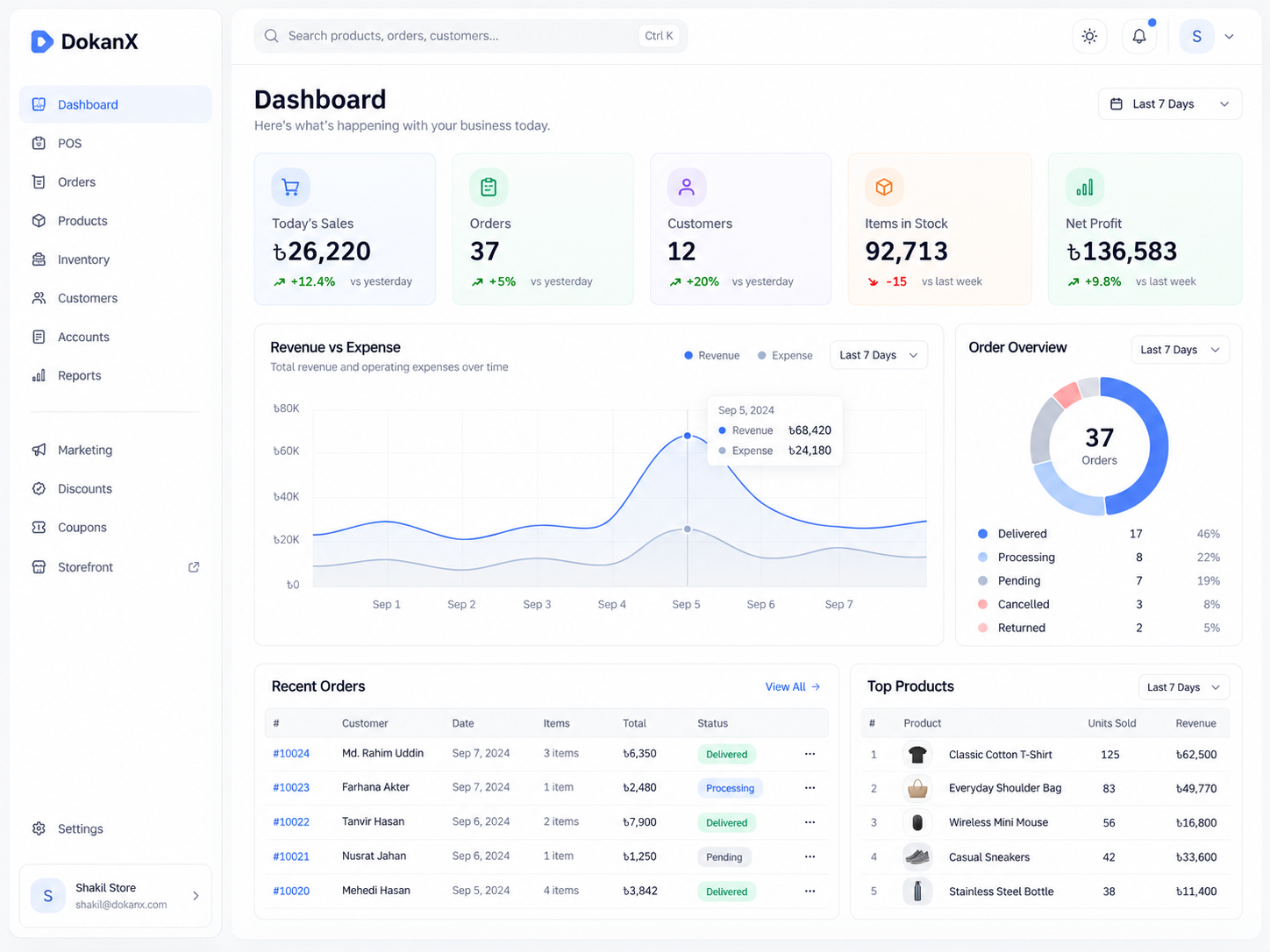Click the Delivered blue legend swatch

[x=982, y=534]
